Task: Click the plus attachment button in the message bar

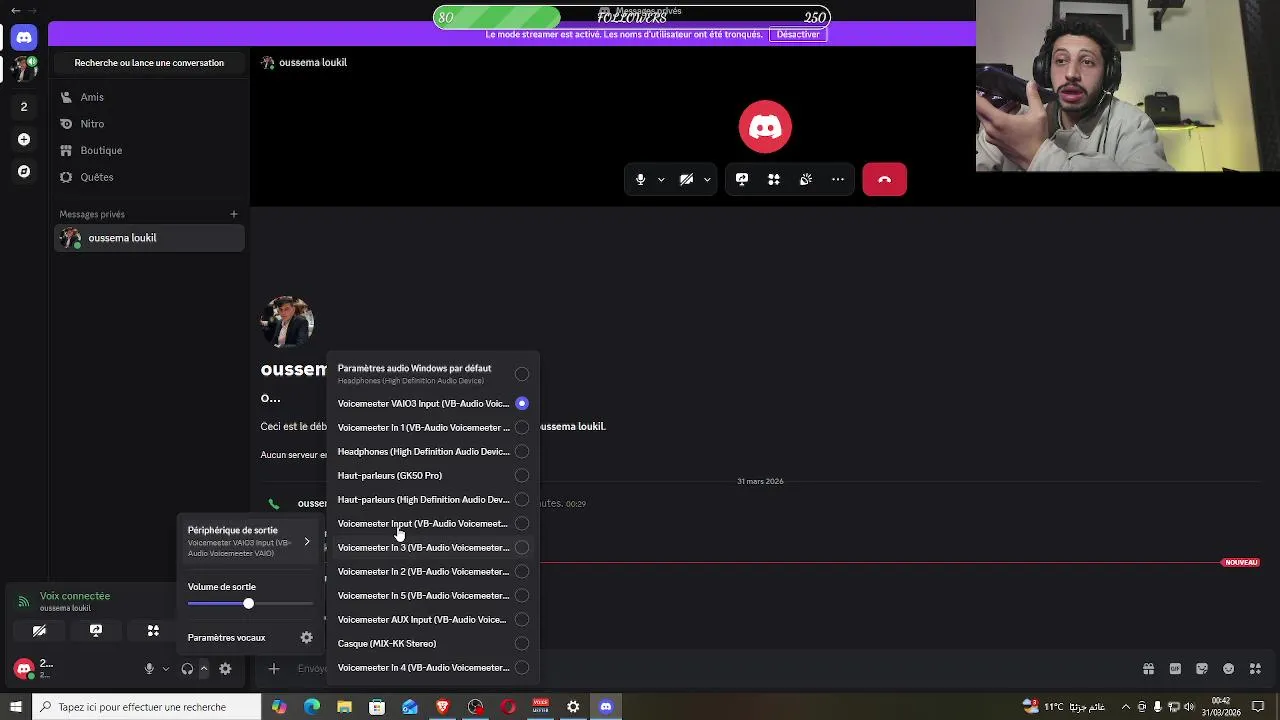Action: coord(273,669)
